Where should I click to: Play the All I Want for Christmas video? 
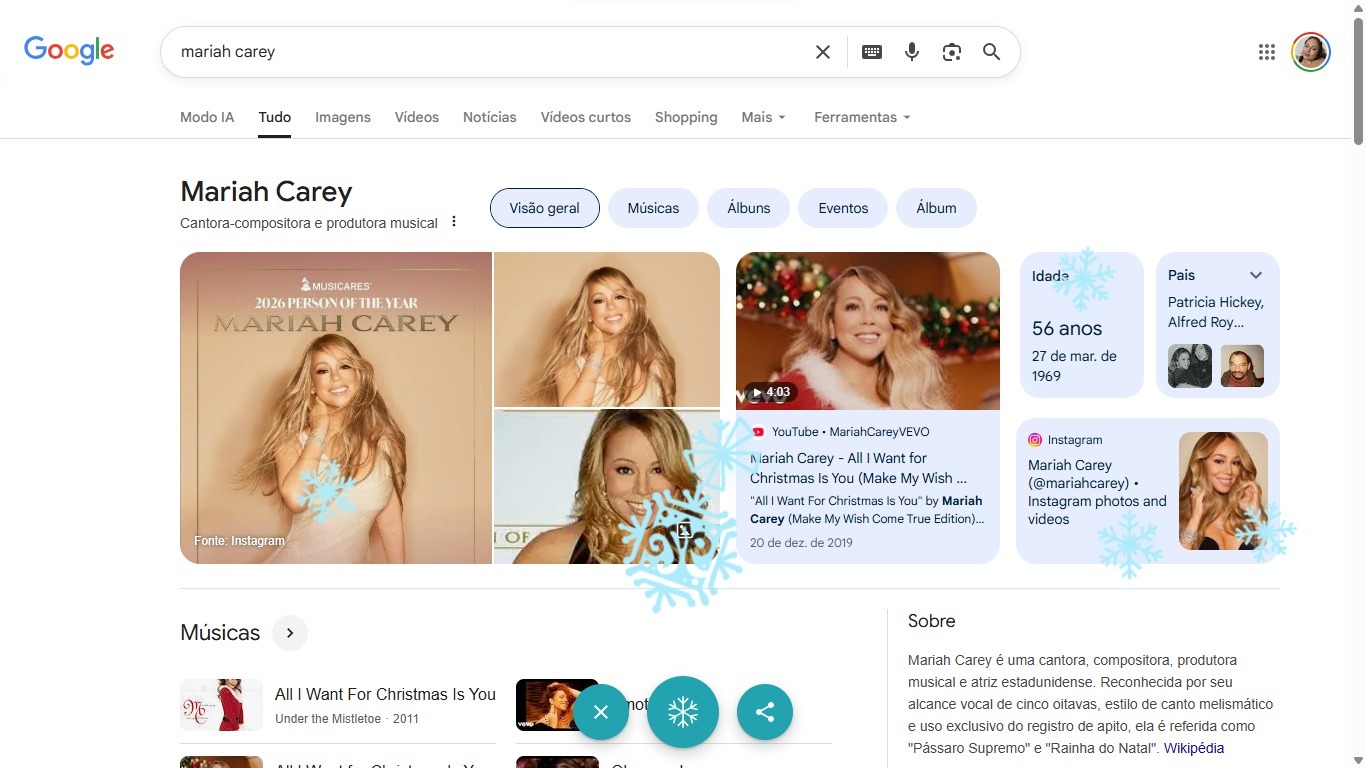click(x=867, y=331)
